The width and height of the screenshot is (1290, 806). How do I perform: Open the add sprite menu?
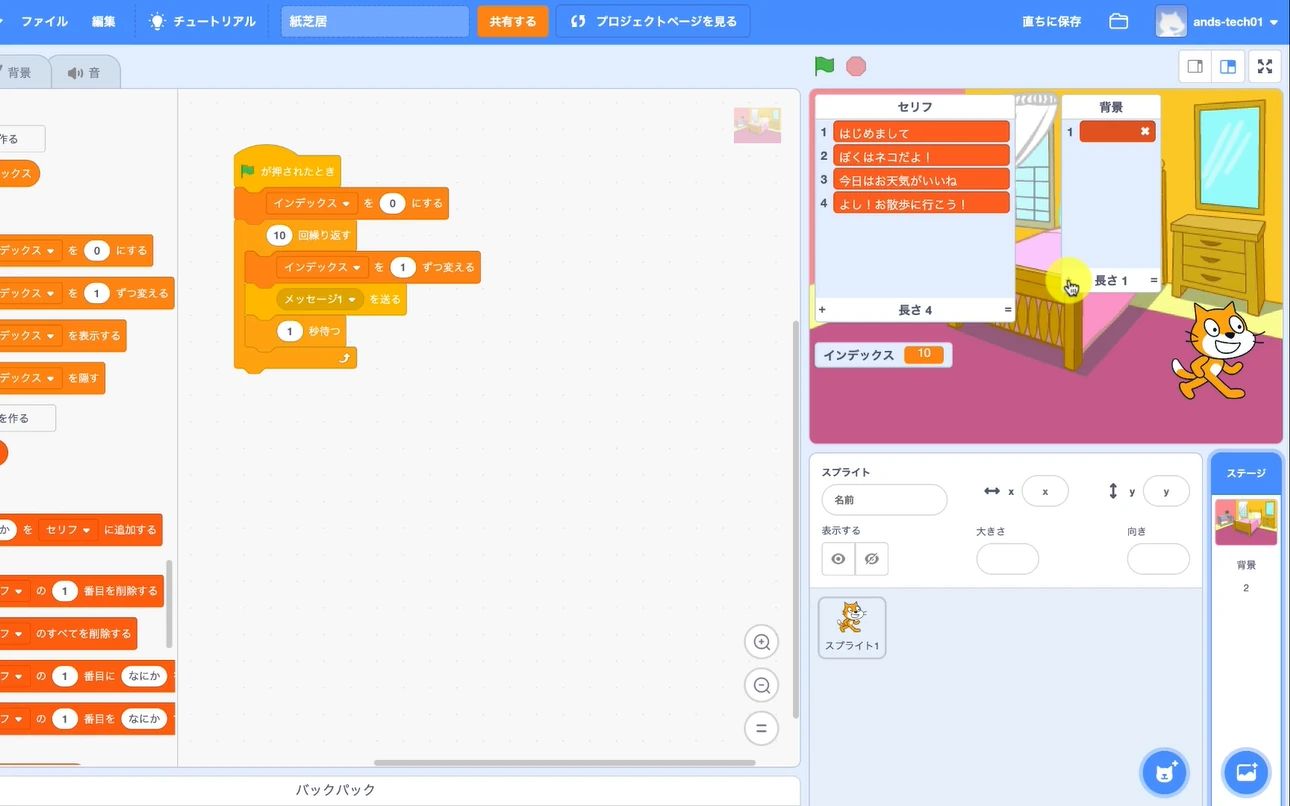pos(1163,772)
